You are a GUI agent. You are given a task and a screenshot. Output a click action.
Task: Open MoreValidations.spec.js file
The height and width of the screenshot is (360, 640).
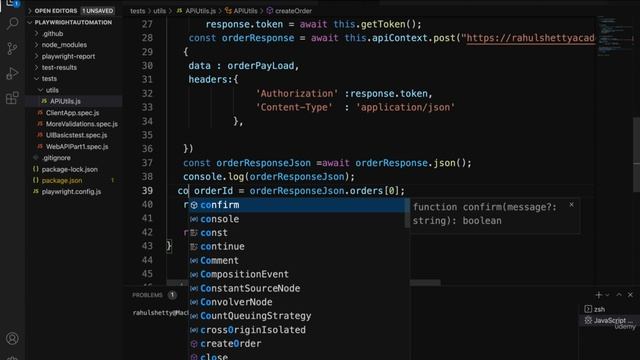(x=82, y=124)
